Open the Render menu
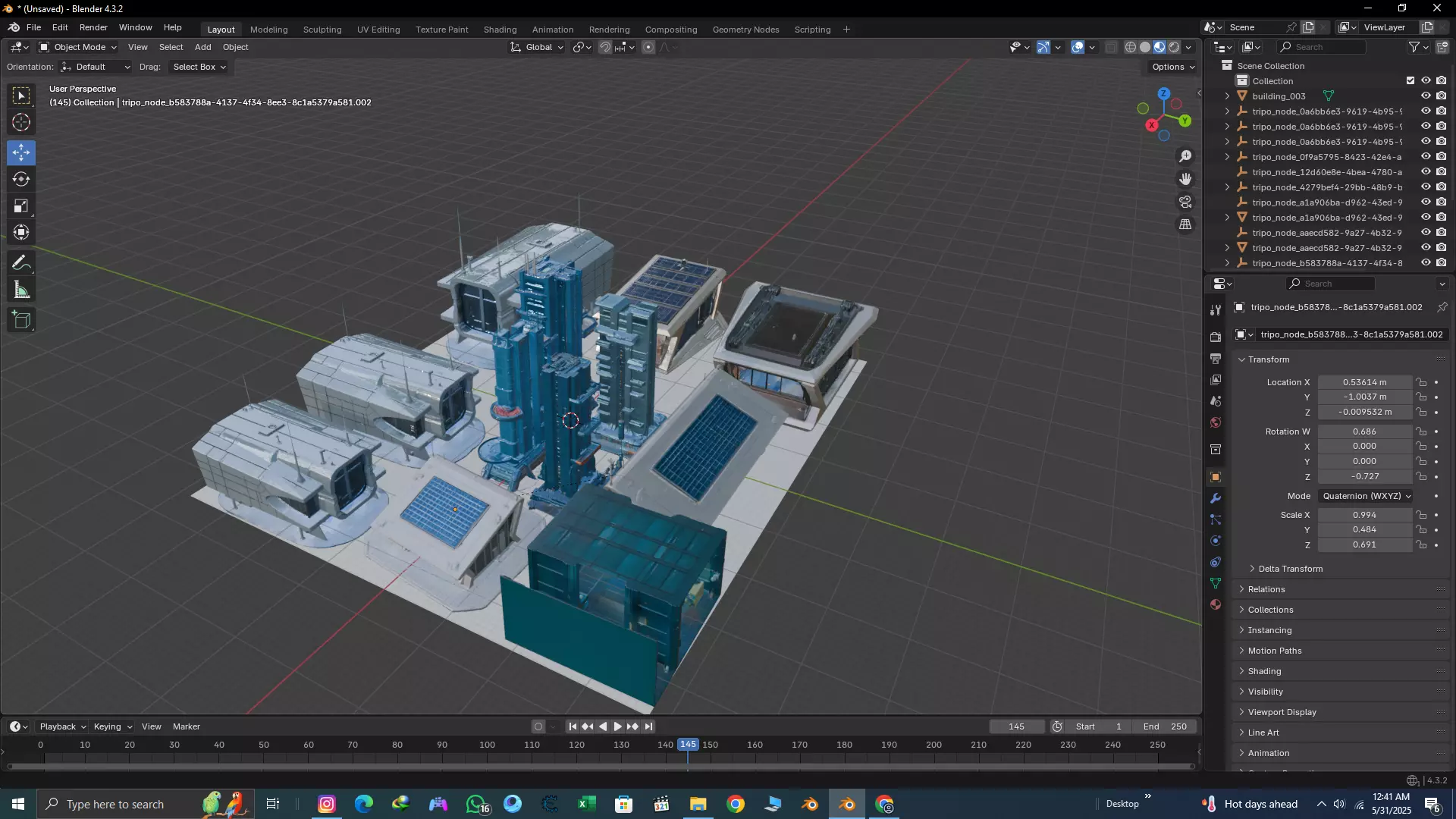The width and height of the screenshot is (1456, 819). pyautogui.click(x=93, y=27)
